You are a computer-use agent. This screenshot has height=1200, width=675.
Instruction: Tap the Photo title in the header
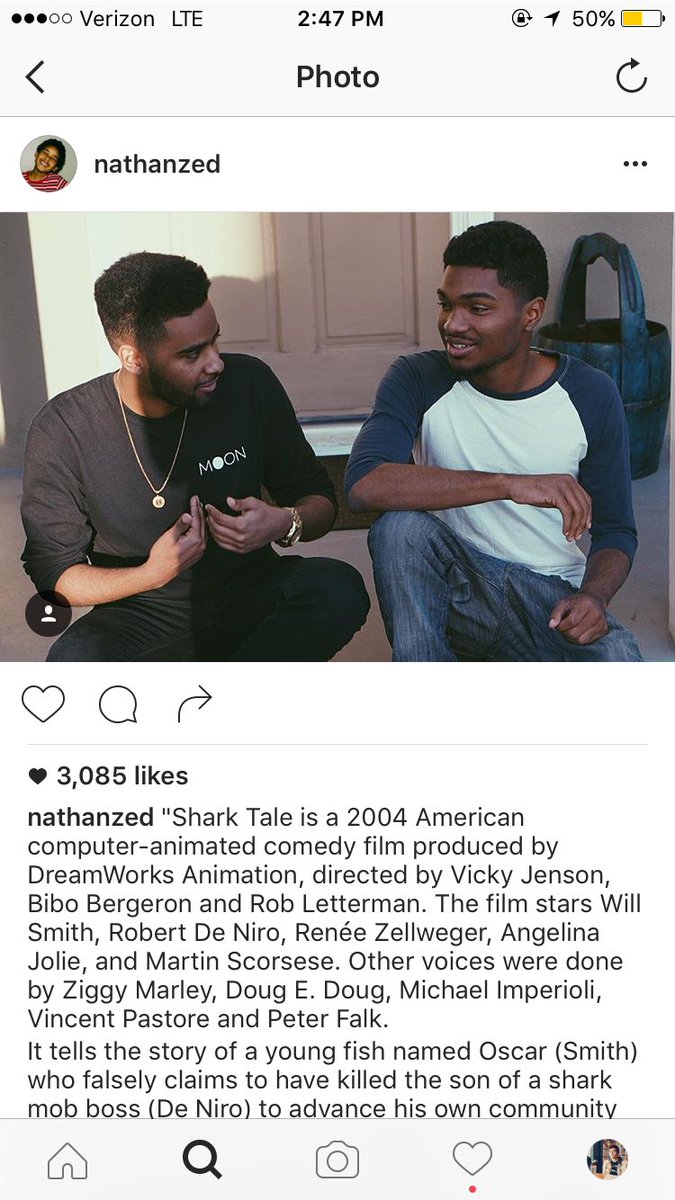pyautogui.click(x=338, y=77)
